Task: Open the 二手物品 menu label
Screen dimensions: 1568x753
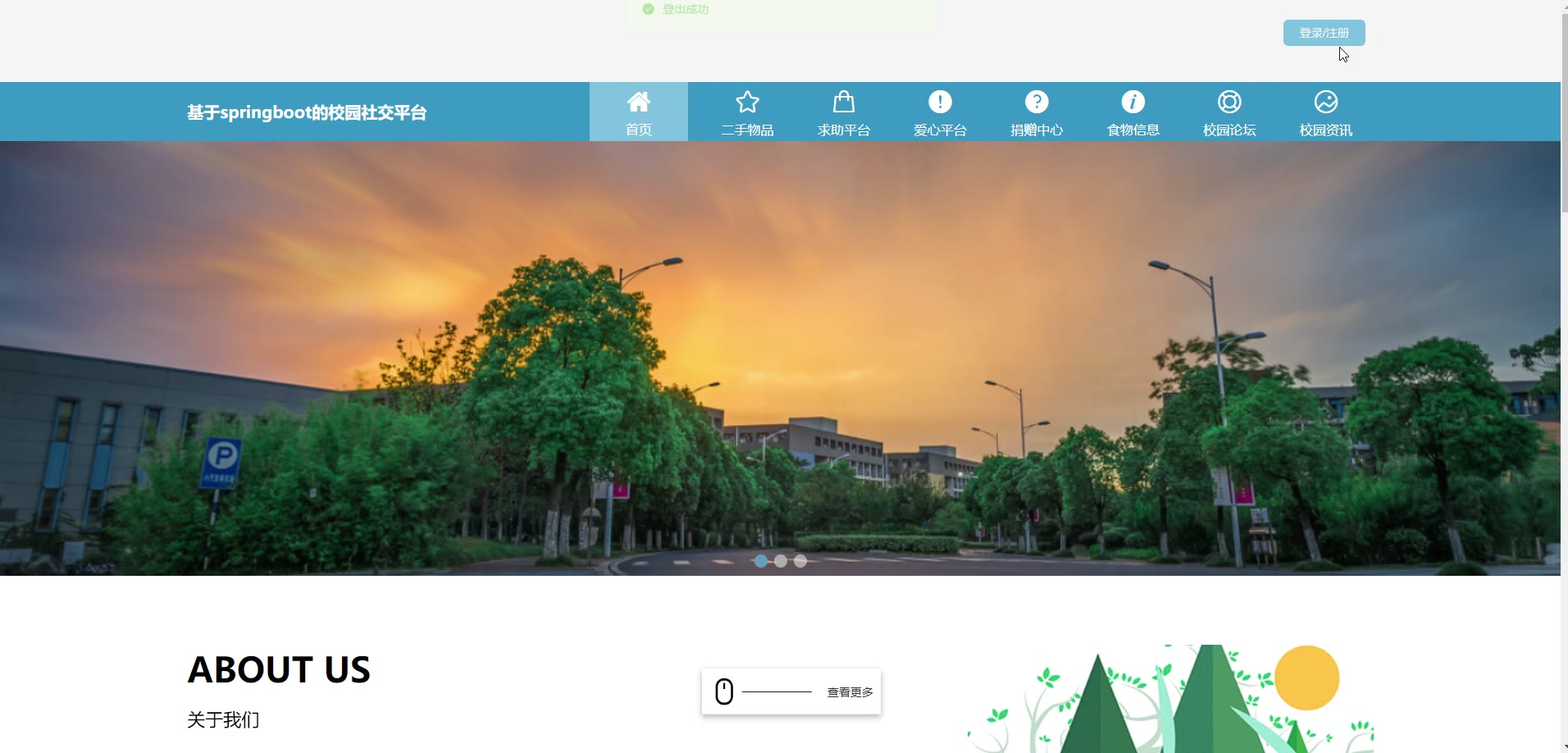Action: click(x=747, y=130)
